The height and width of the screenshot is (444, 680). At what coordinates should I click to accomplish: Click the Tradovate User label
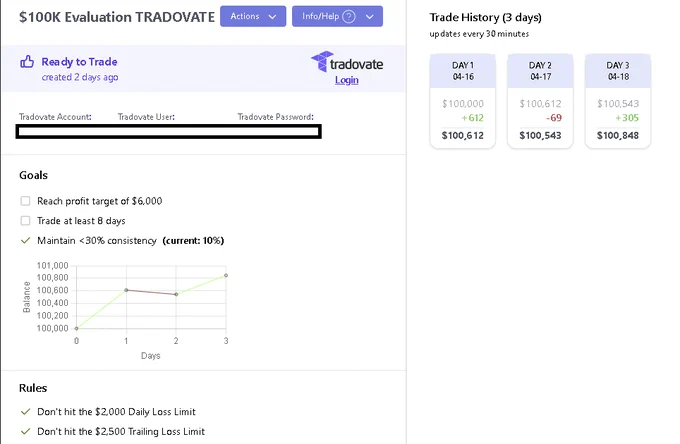pyautogui.click(x=146, y=117)
